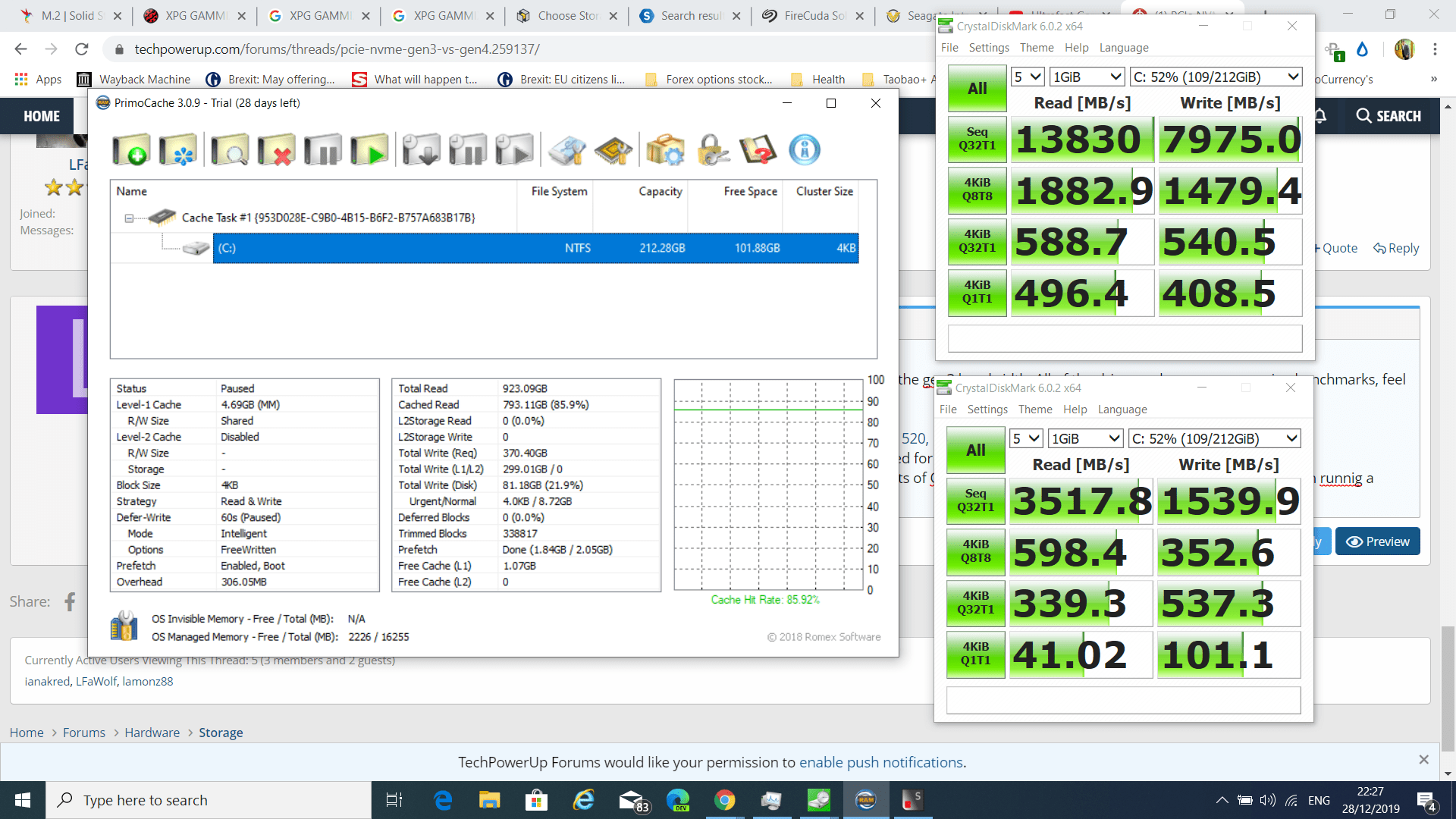Click the license lock and key icon
This screenshot has height=819, width=1456.
coord(712,149)
